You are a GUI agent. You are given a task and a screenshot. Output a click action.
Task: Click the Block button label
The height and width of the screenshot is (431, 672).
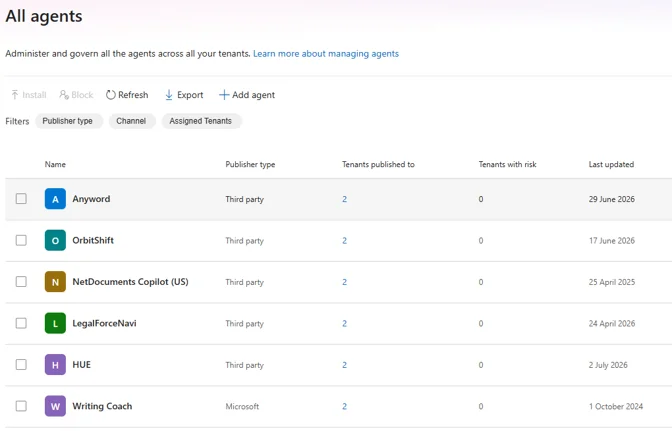pyautogui.click(x=82, y=95)
